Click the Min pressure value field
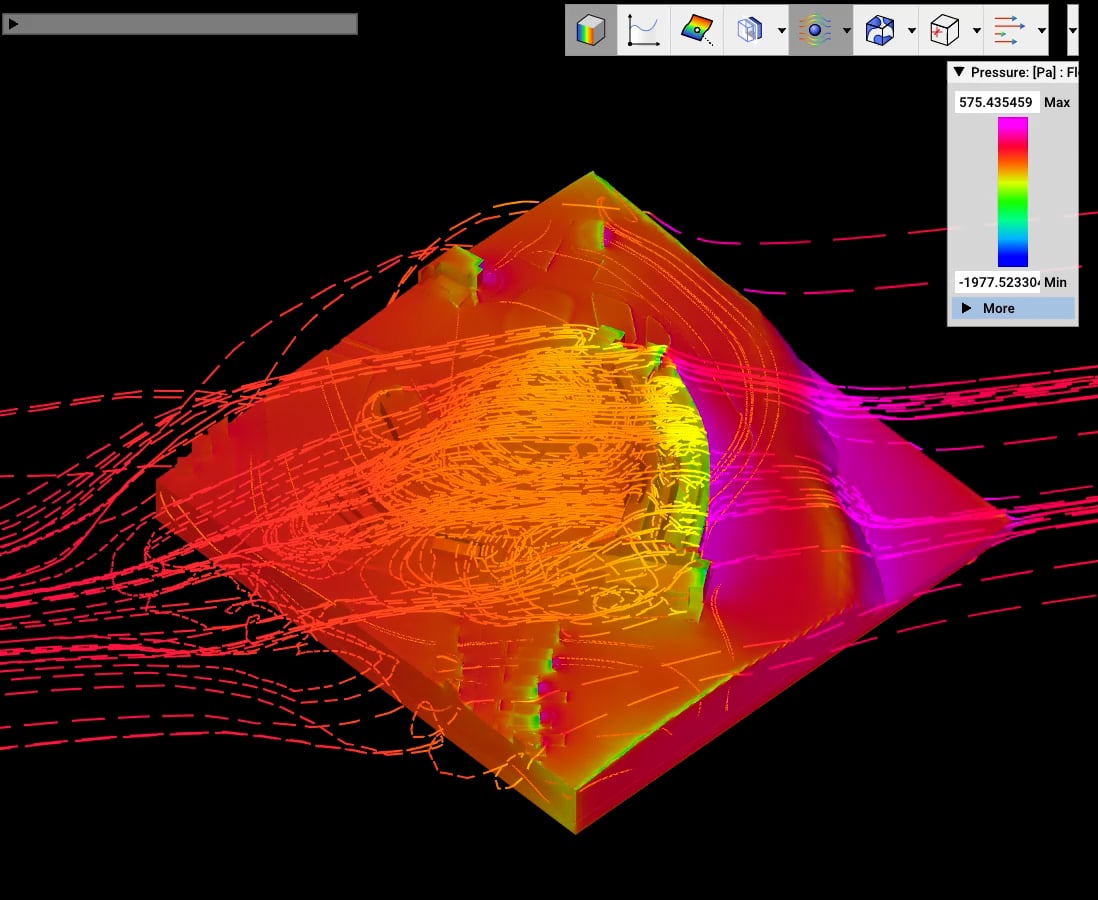This screenshot has width=1098, height=900. [x=997, y=282]
